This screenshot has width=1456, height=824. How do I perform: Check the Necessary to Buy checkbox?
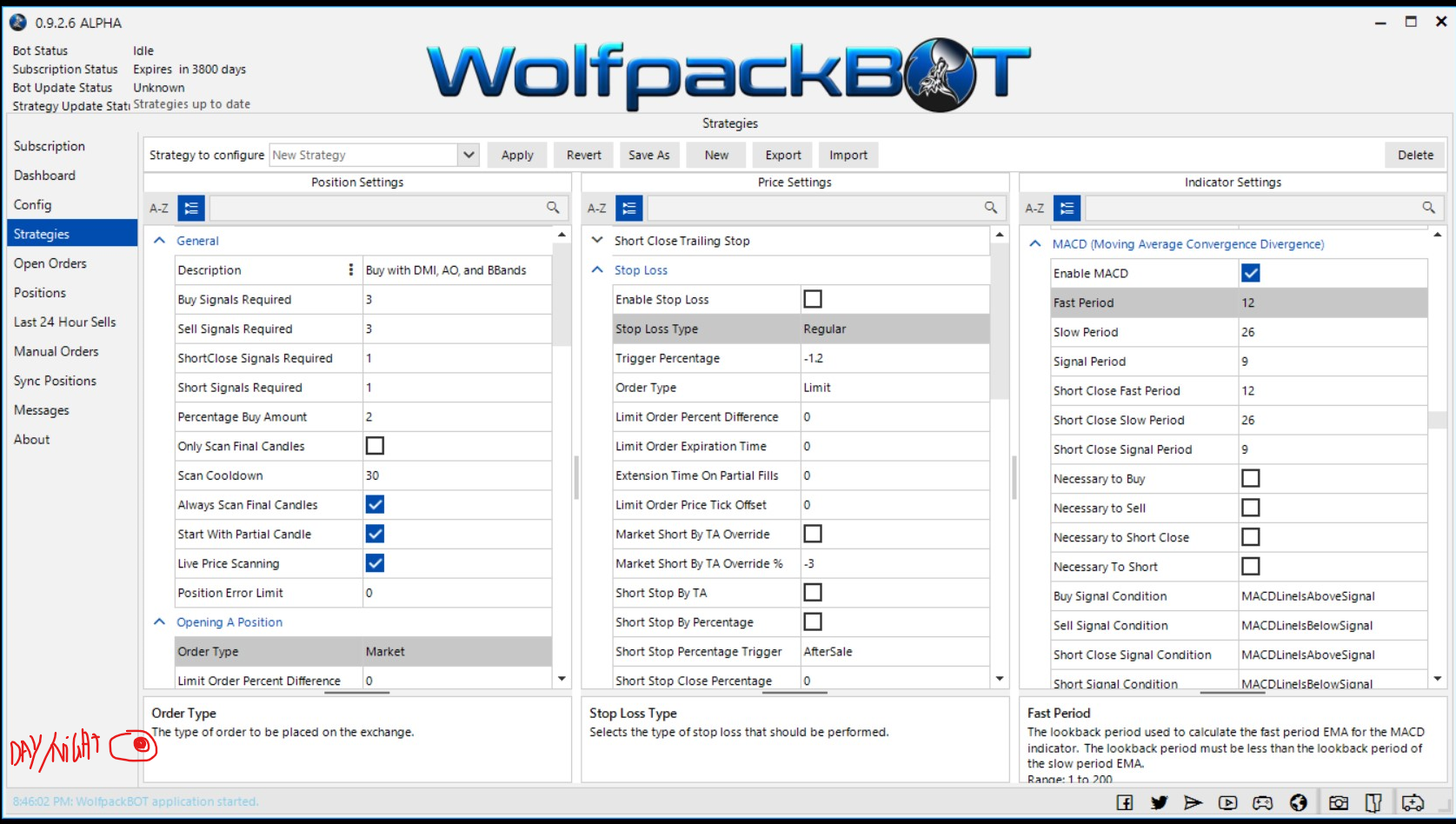1251,479
